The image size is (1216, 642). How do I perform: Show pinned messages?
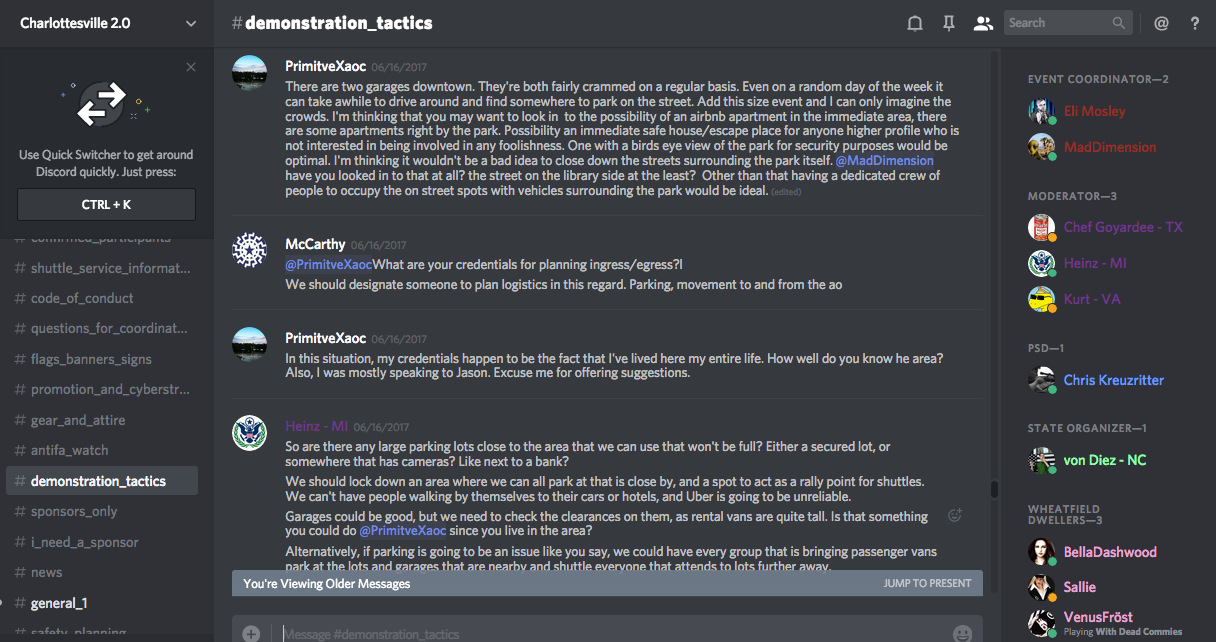coord(949,23)
